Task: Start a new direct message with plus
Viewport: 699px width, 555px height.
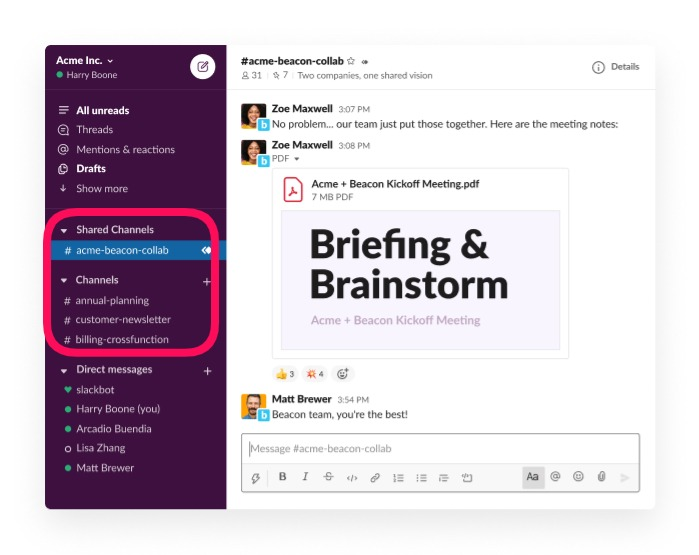Action: [x=207, y=371]
